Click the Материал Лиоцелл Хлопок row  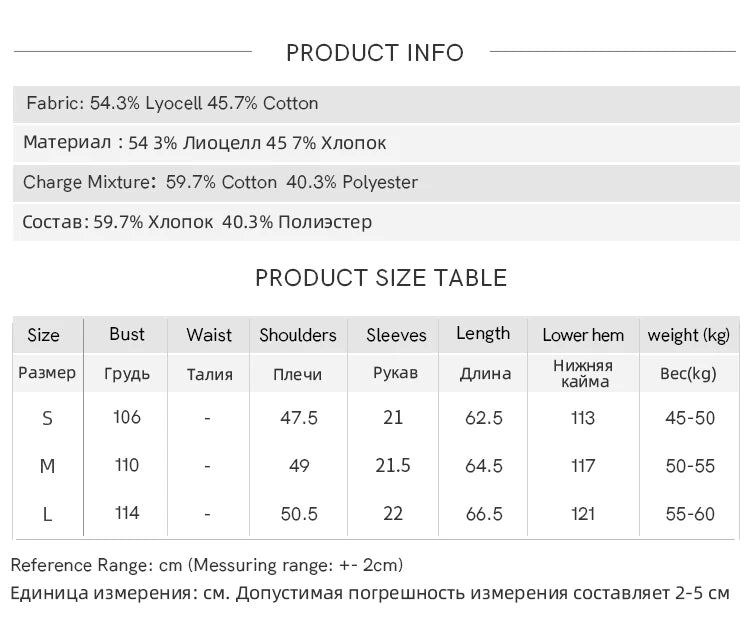(376, 143)
